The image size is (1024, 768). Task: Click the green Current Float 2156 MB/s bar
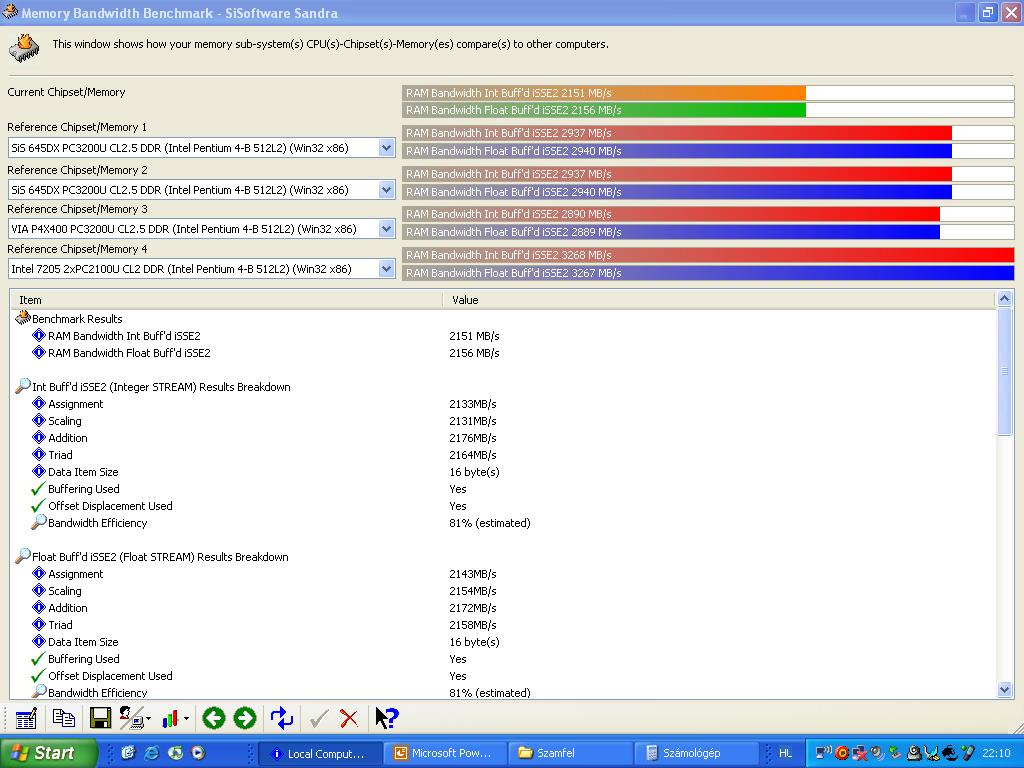click(604, 110)
